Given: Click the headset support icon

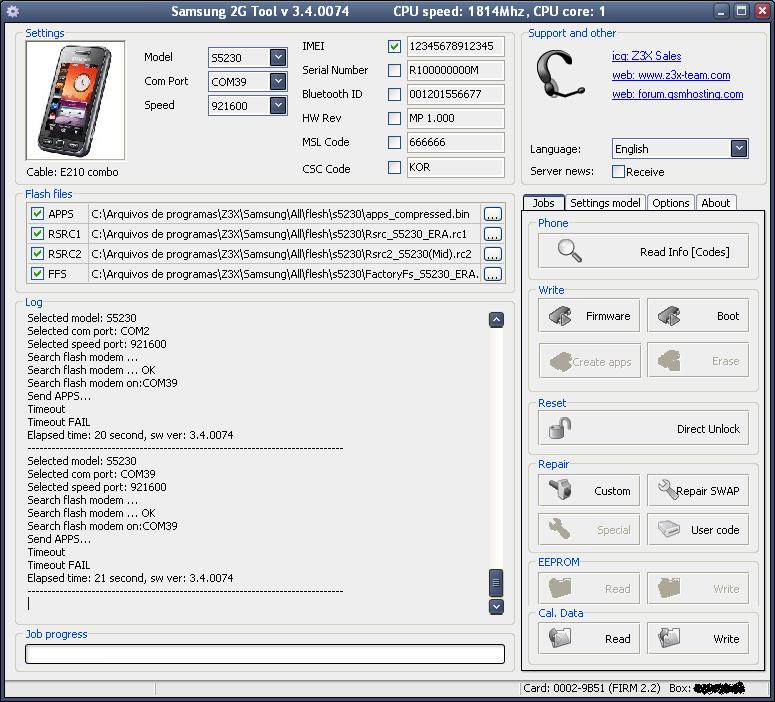Looking at the screenshot, I should click(559, 74).
